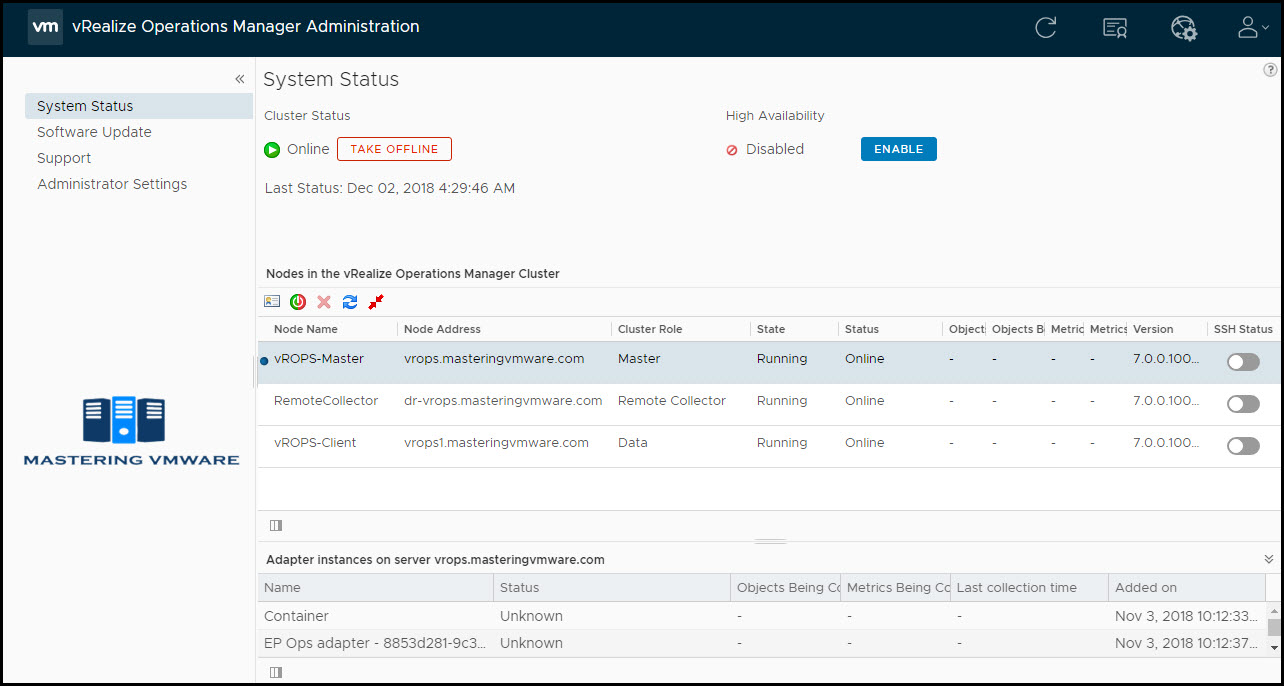Click the VMware vm logo in header

(46, 27)
